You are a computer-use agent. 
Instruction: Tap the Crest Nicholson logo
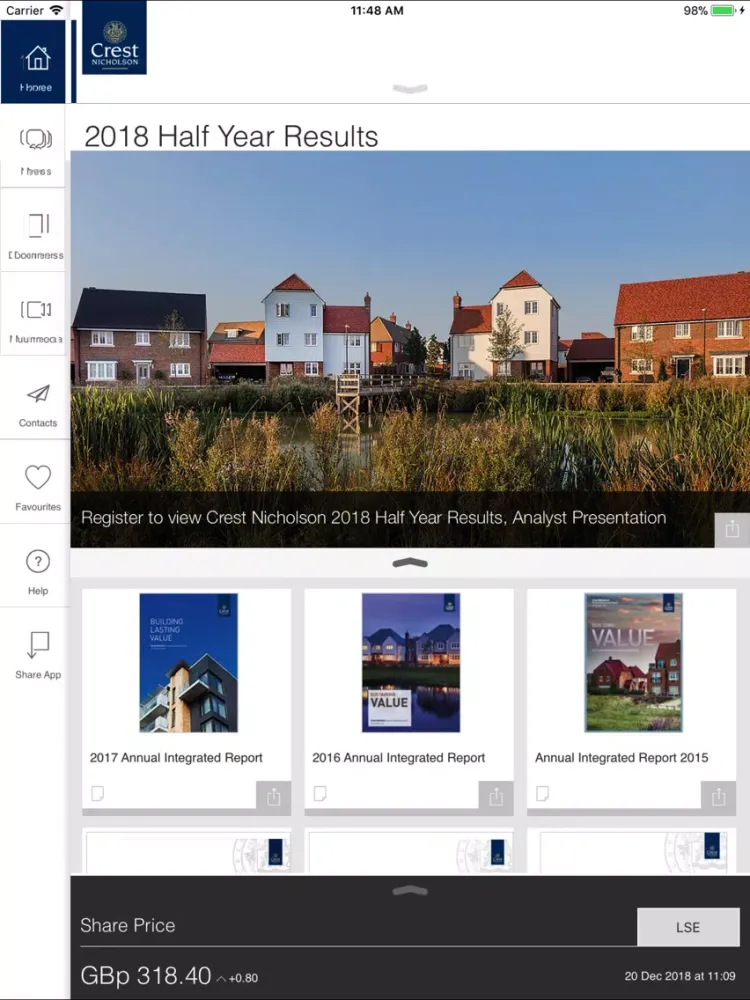tap(114, 38)
